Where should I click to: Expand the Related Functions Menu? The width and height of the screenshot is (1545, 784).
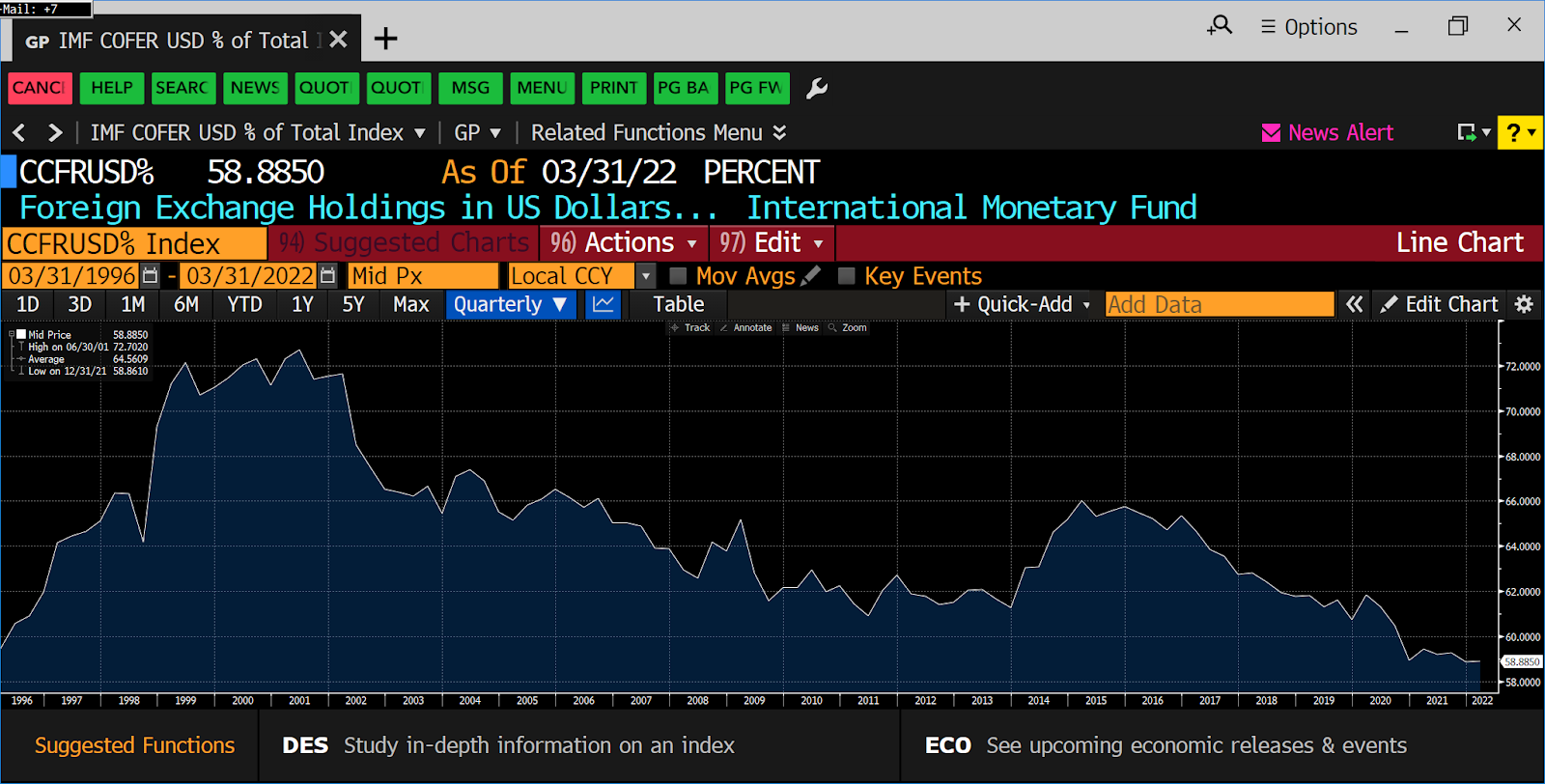[x=659, y=132]
